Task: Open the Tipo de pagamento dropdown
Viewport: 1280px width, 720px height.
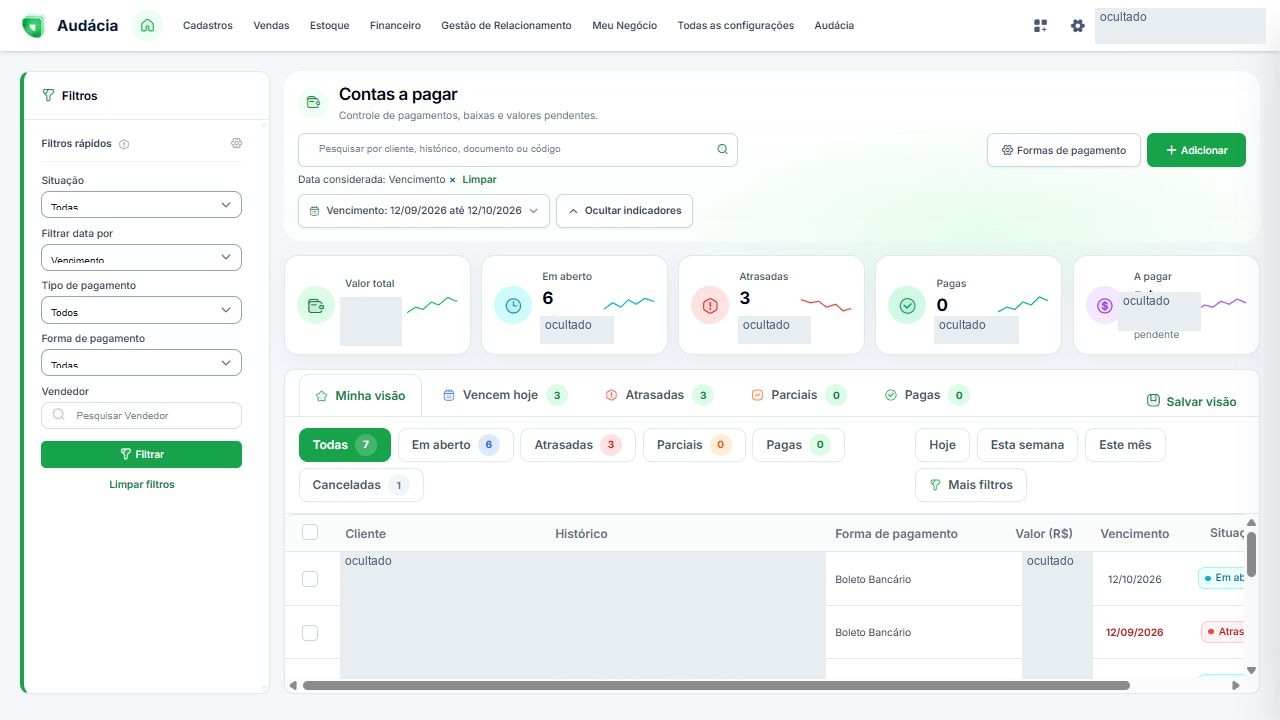Action: click(x=141, y=310)
